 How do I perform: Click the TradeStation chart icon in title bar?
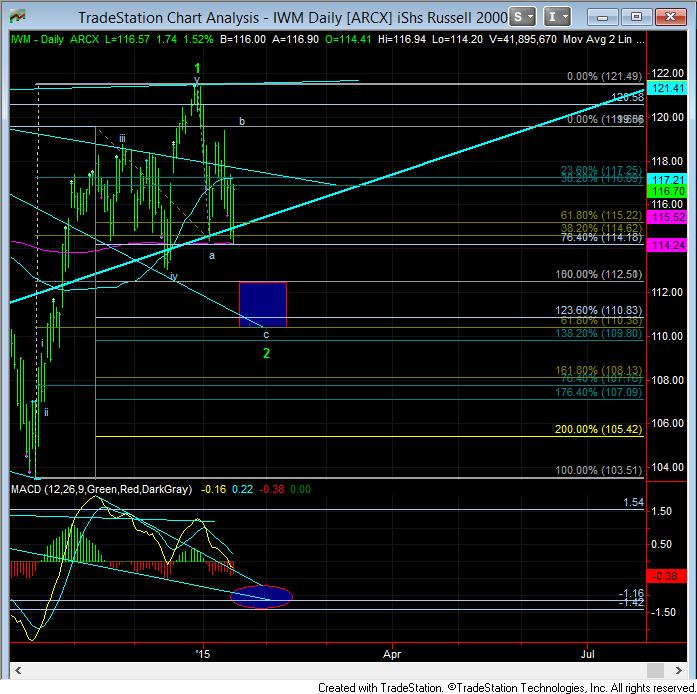coord(17,17)
